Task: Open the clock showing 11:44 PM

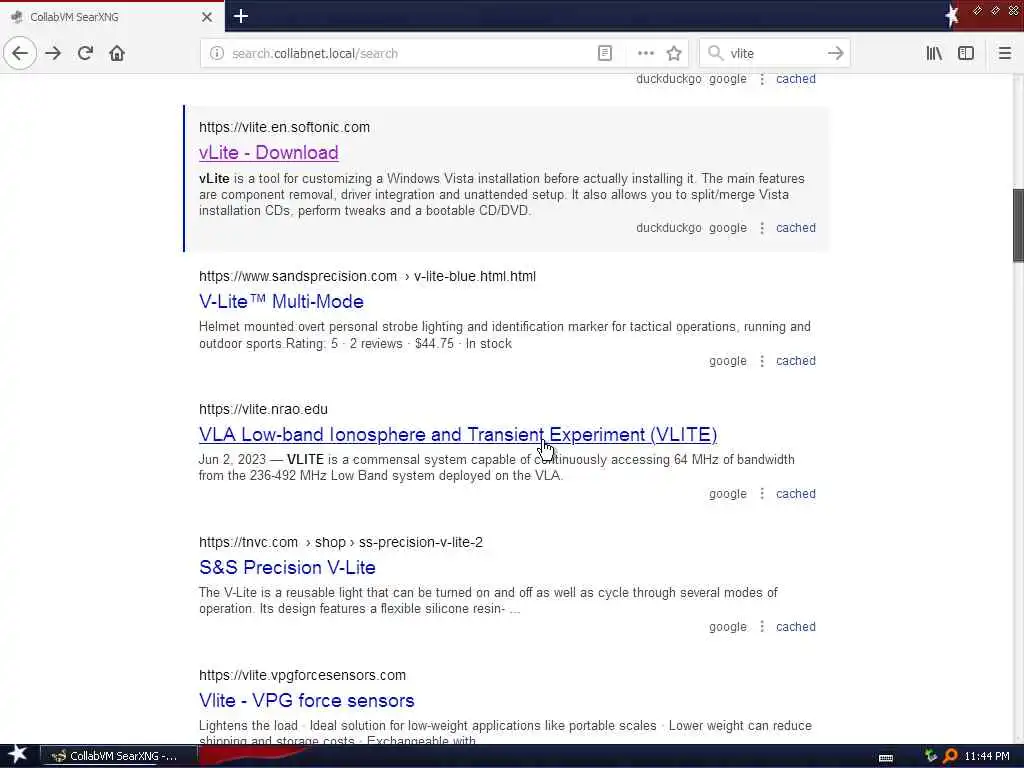Action: pos(987,756)
